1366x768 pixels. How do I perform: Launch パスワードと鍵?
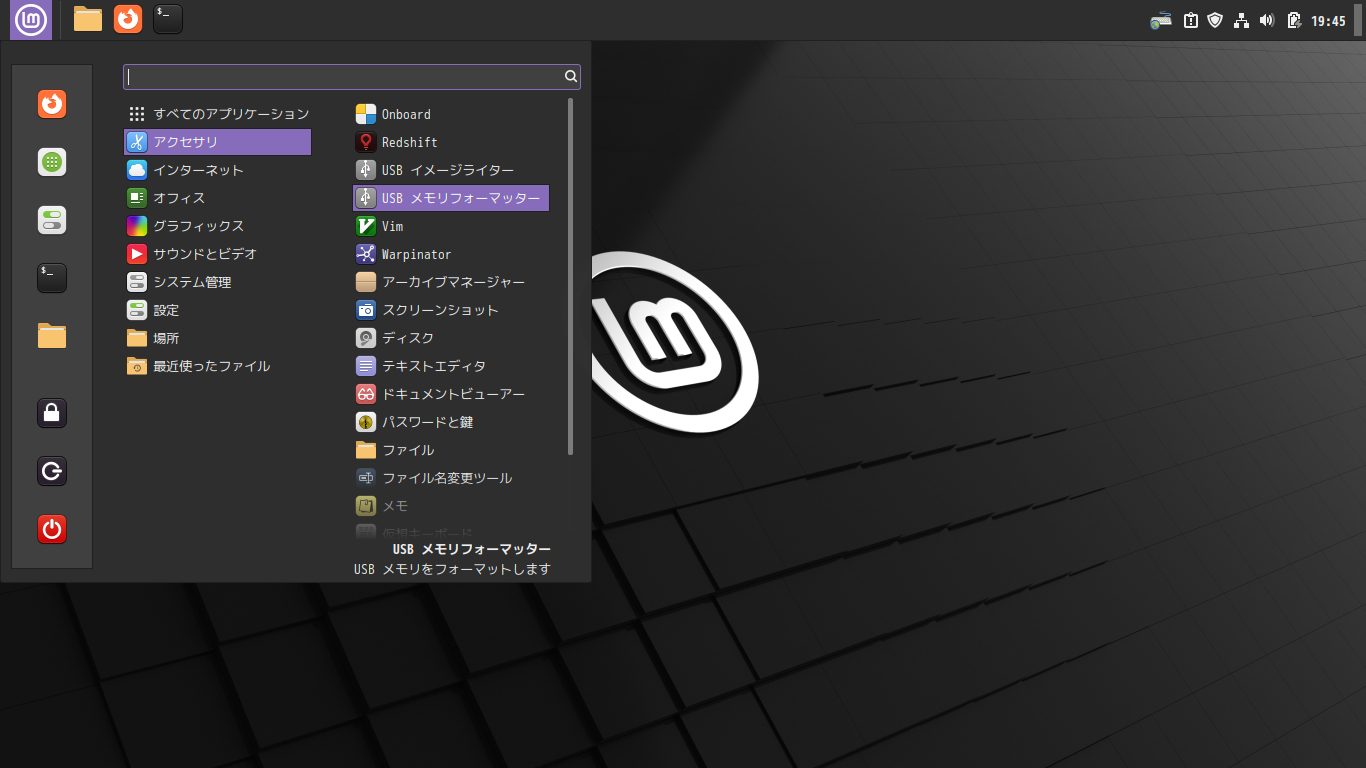[451, 422]
